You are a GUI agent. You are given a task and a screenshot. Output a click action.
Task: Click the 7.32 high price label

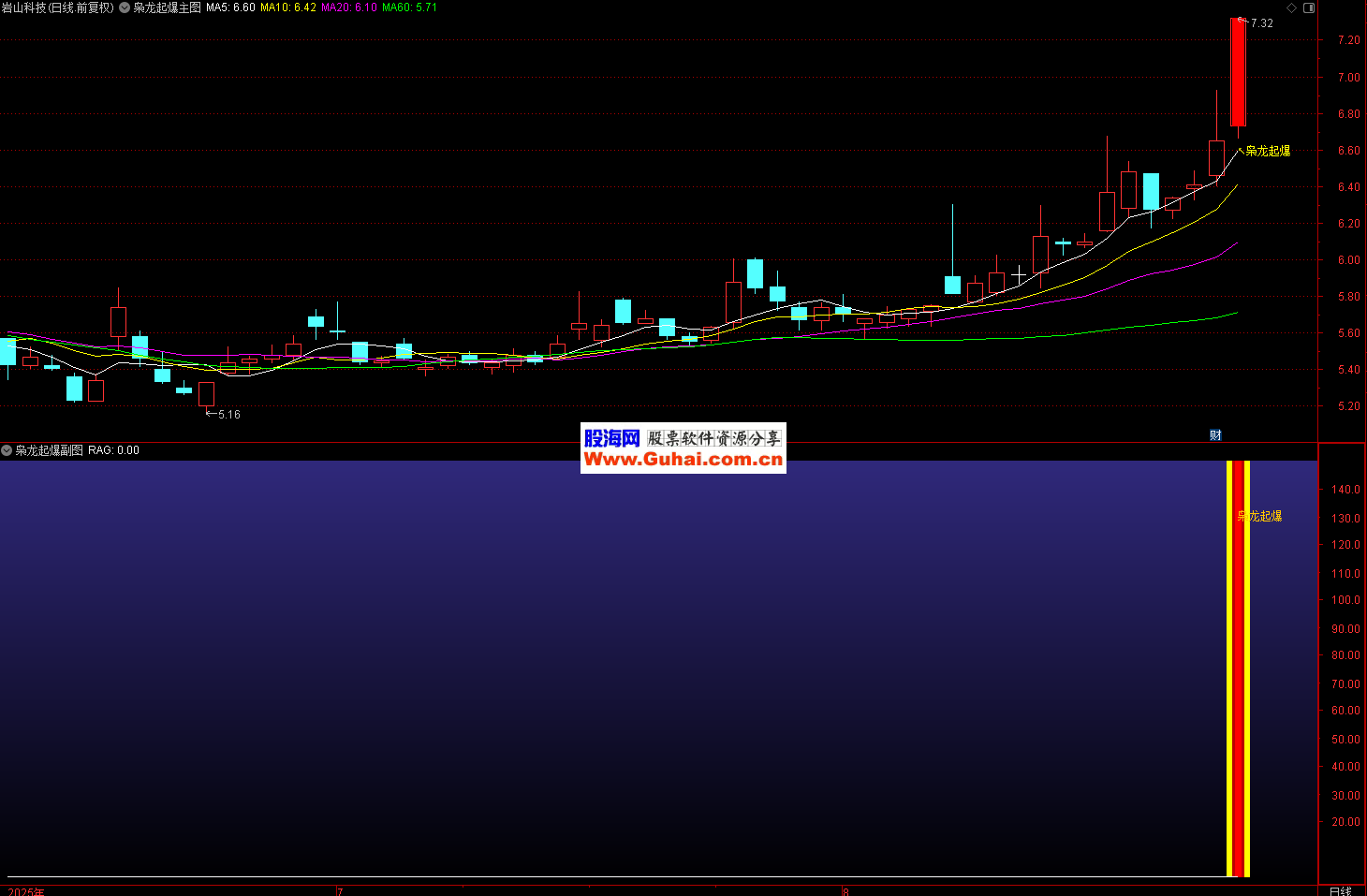point(1261,23)
